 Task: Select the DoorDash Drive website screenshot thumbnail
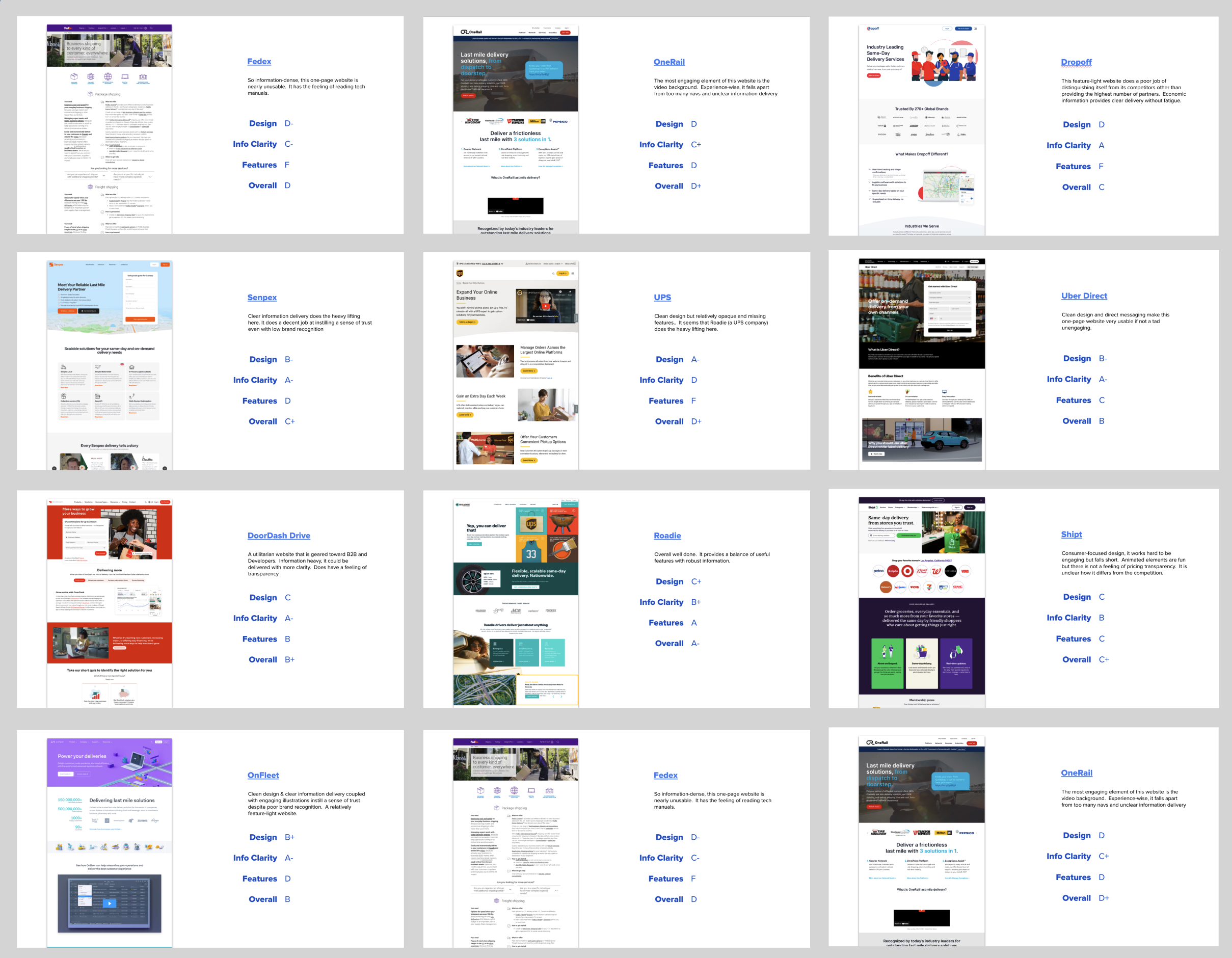[110, 603]
